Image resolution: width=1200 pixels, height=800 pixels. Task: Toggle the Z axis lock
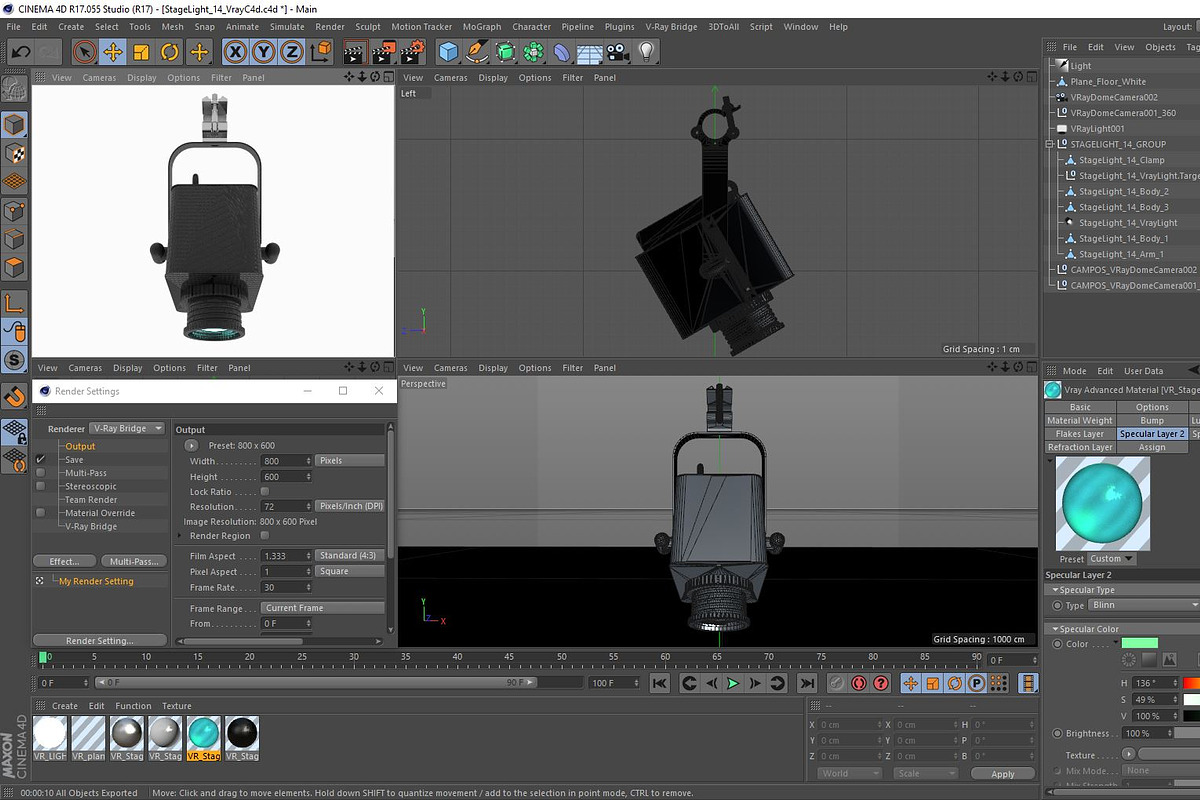291,52
